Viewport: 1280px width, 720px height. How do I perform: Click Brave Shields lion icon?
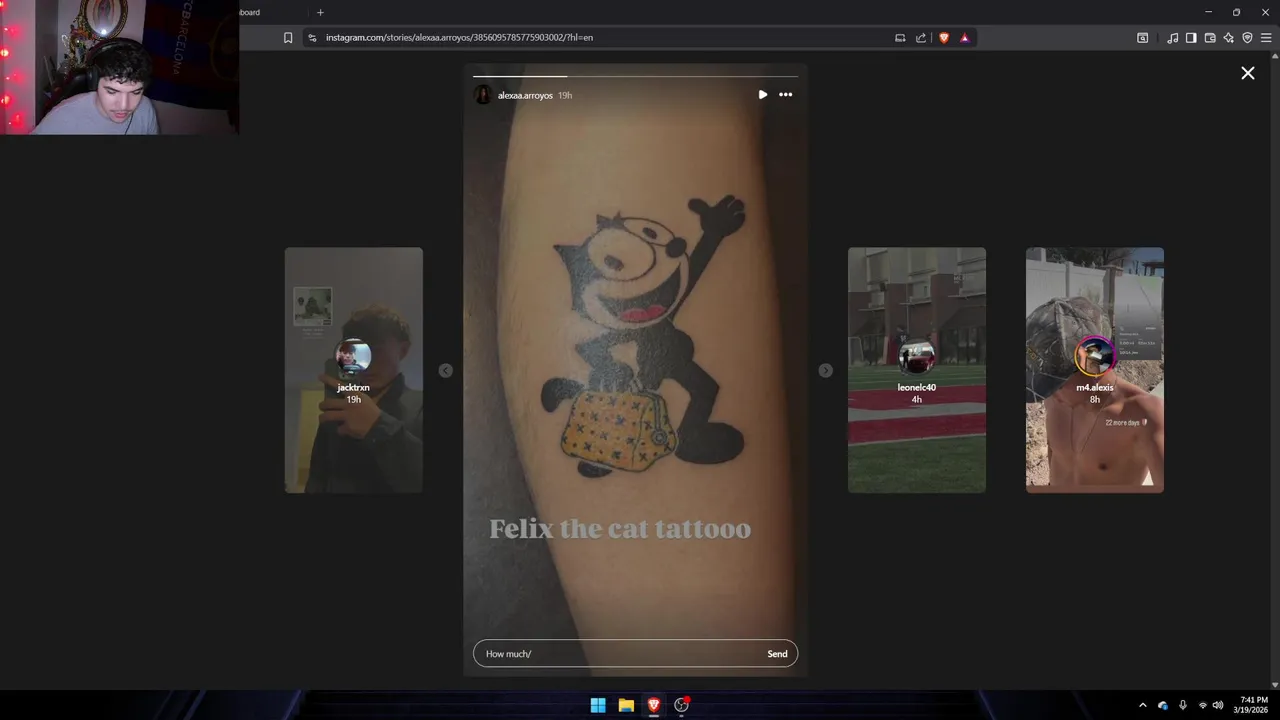coord(943,38)
